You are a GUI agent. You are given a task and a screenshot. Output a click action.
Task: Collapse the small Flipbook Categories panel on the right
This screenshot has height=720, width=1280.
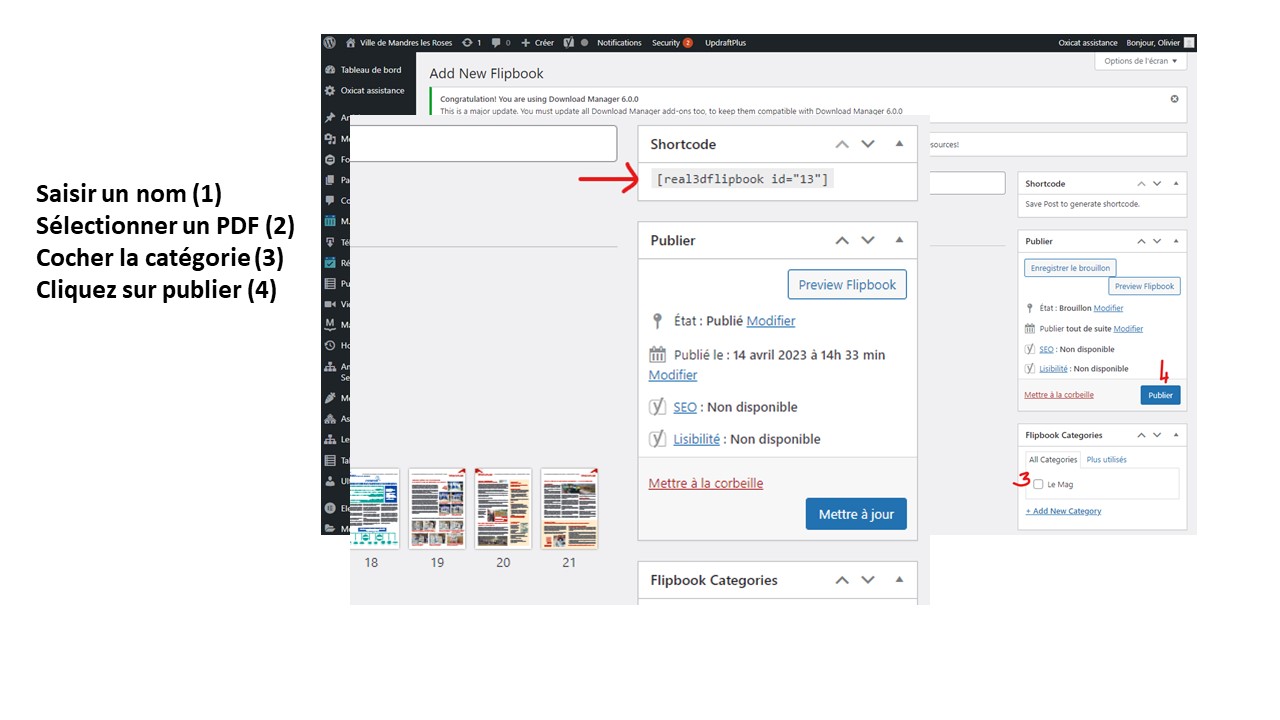pos(1176,435)
